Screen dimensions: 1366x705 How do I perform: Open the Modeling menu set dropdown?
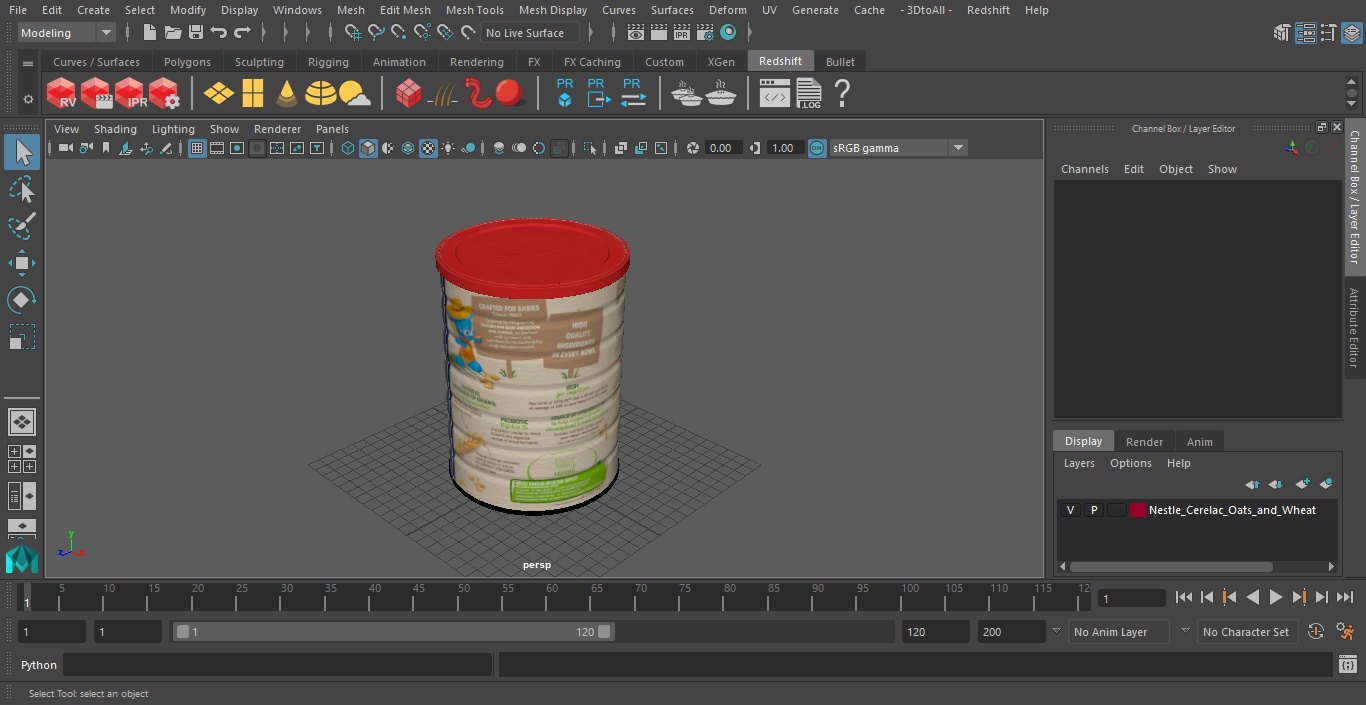tap(67, 33)
